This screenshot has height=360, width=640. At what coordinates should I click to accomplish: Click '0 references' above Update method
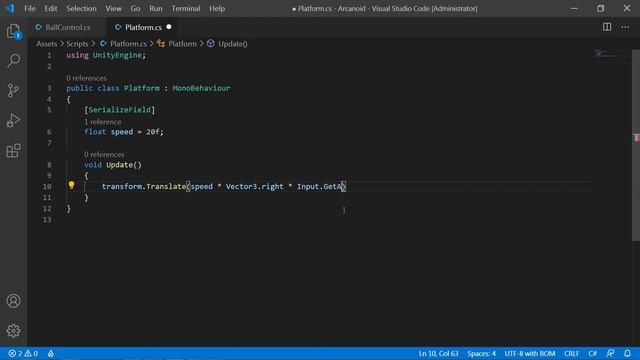coord(104,154)
